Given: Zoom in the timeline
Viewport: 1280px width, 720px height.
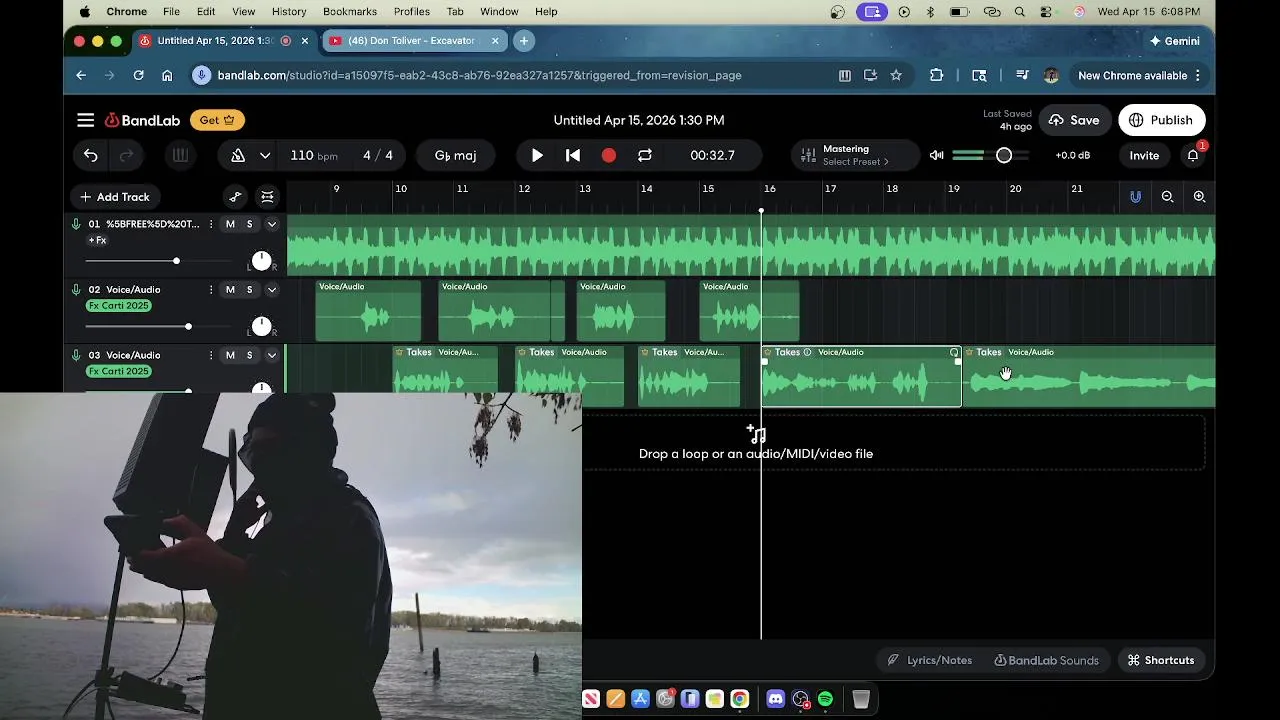Looking at the screenshot, I should (1199, 197).
